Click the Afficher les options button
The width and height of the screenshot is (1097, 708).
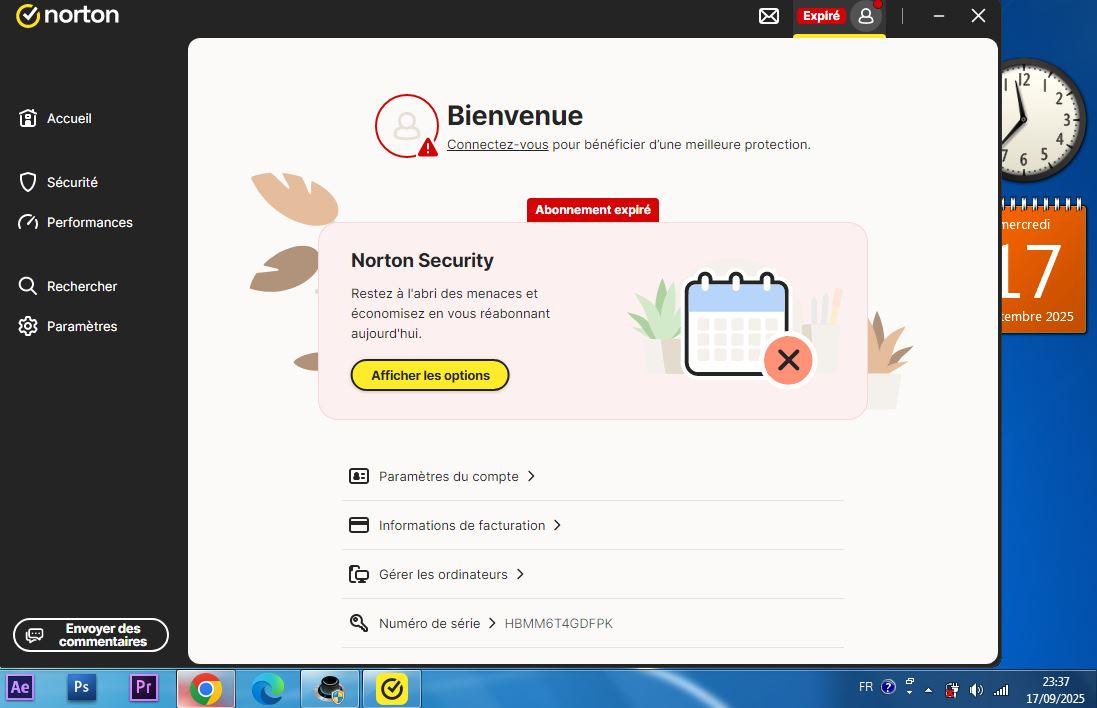(430, 375)
